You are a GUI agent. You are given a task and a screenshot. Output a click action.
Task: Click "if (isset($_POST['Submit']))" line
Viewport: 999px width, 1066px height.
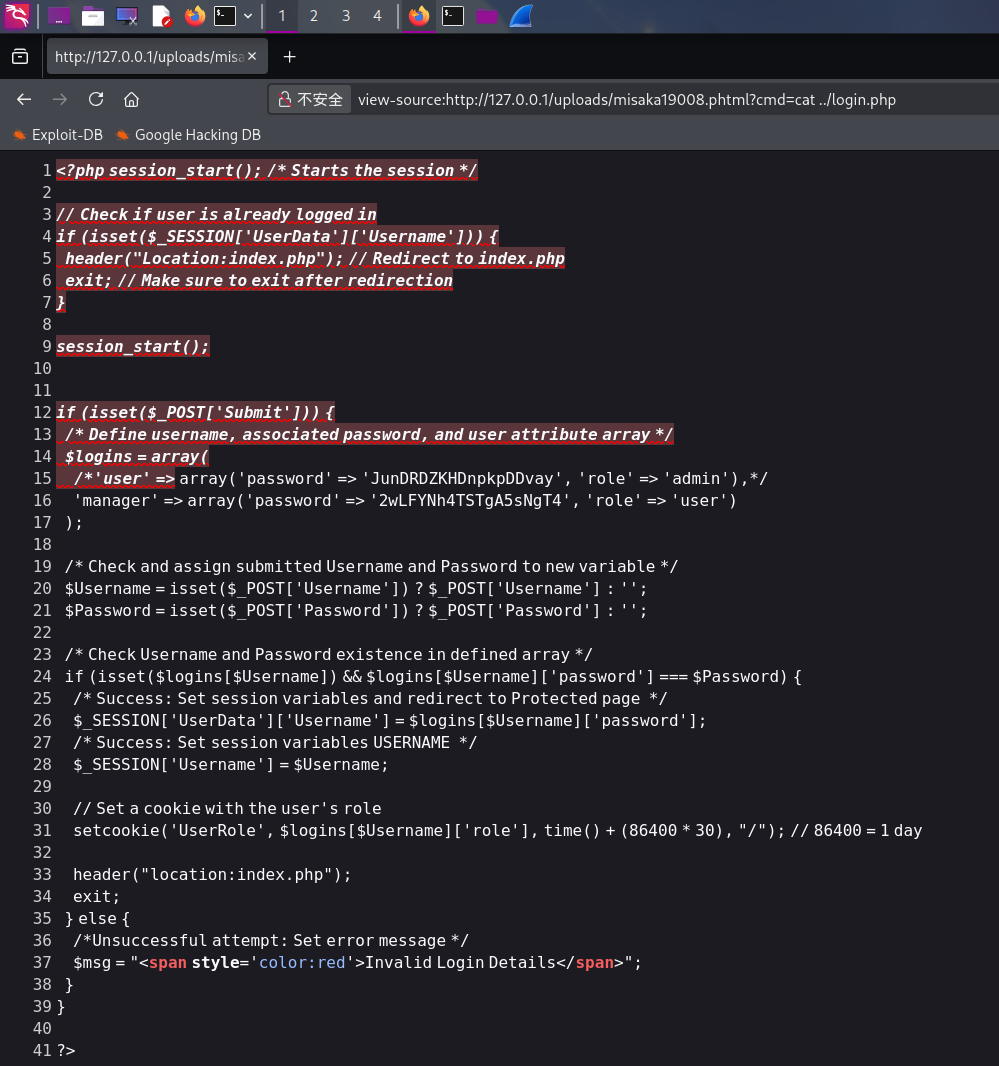195,412
